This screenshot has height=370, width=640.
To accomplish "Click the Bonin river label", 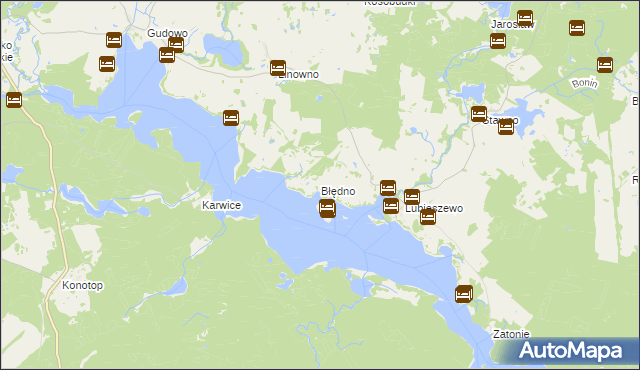I will (x=584, y=83).
